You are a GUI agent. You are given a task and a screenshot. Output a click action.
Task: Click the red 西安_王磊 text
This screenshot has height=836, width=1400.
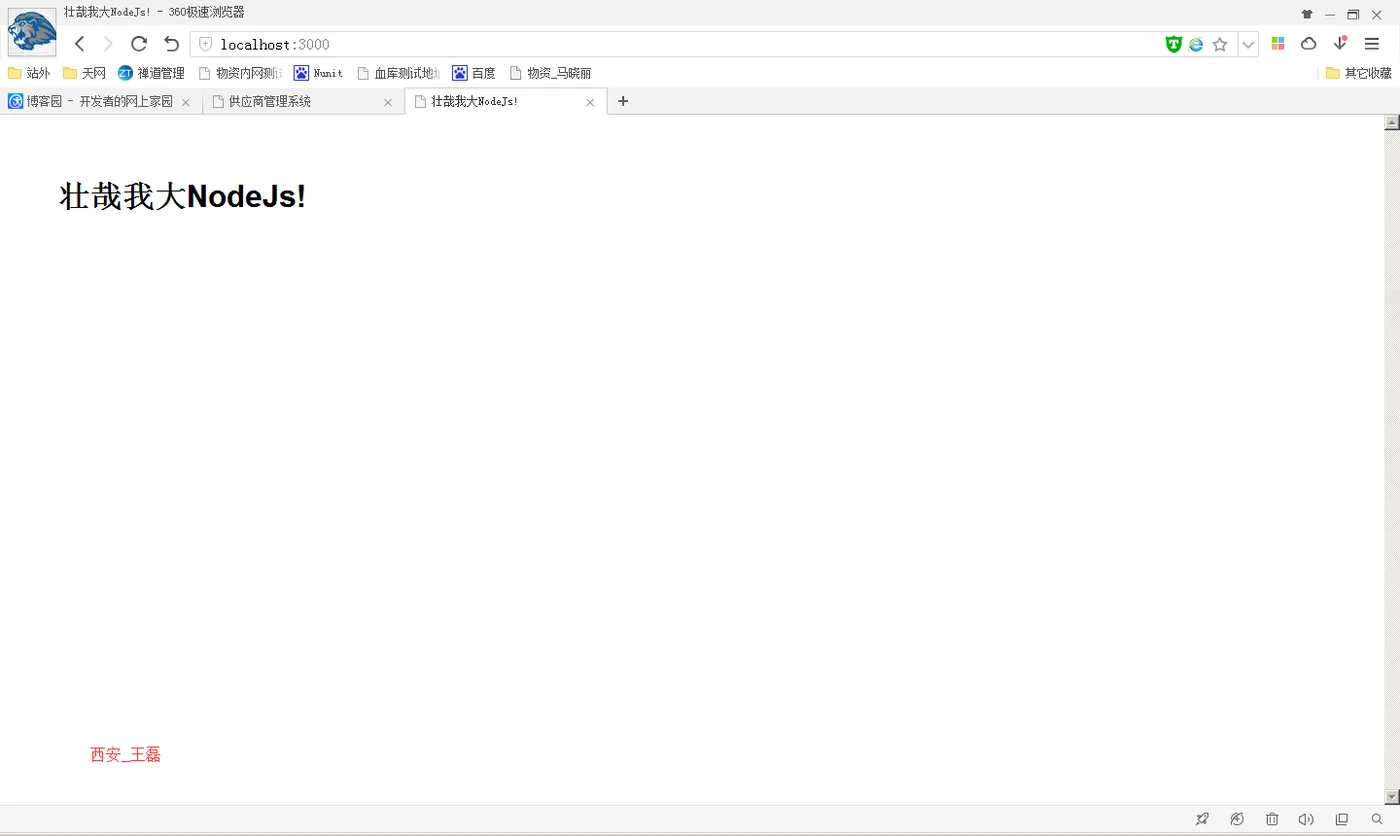pos(125,755)
